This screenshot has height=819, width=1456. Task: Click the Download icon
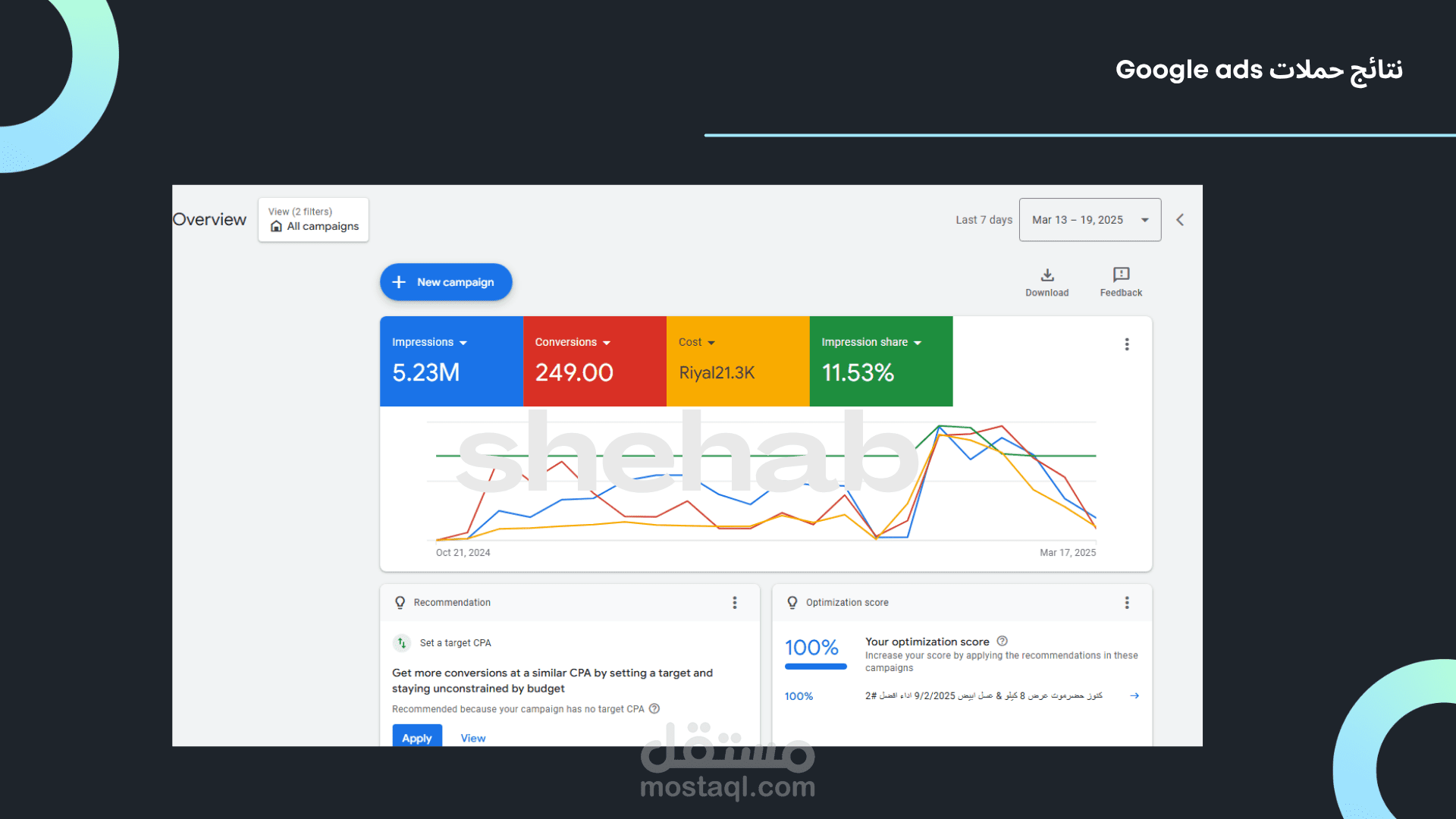(1047, 275)
